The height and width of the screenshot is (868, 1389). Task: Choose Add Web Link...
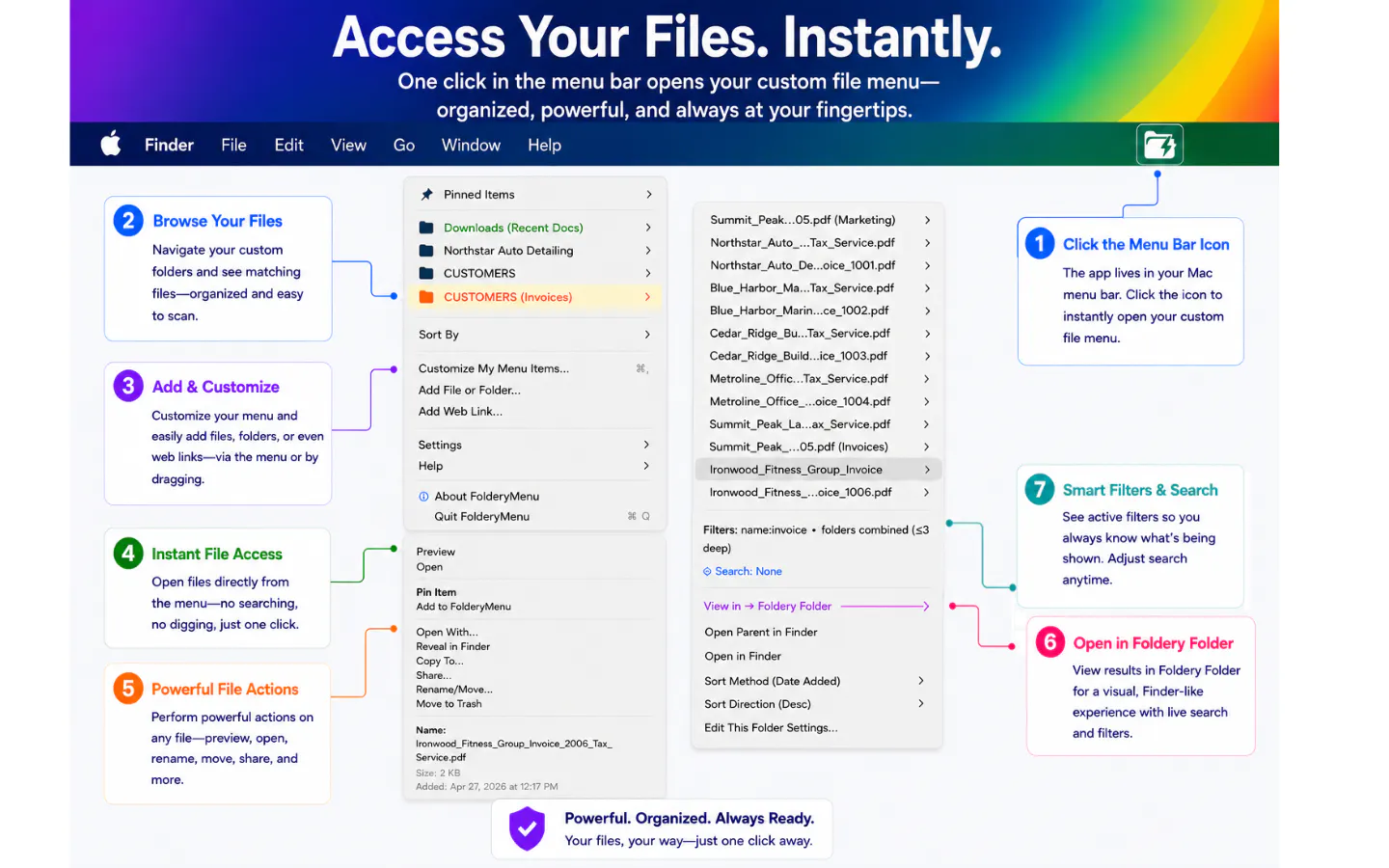coord(460,412)
